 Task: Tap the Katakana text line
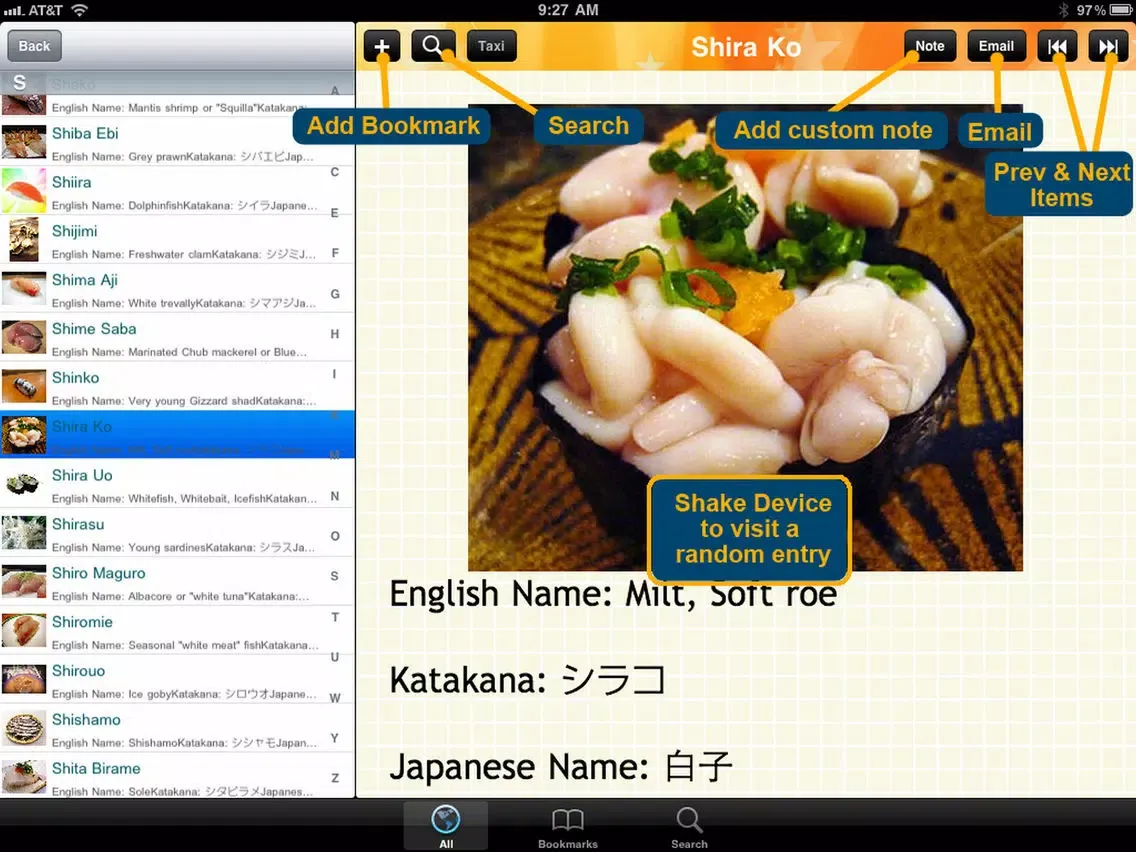tap(527, 680)
